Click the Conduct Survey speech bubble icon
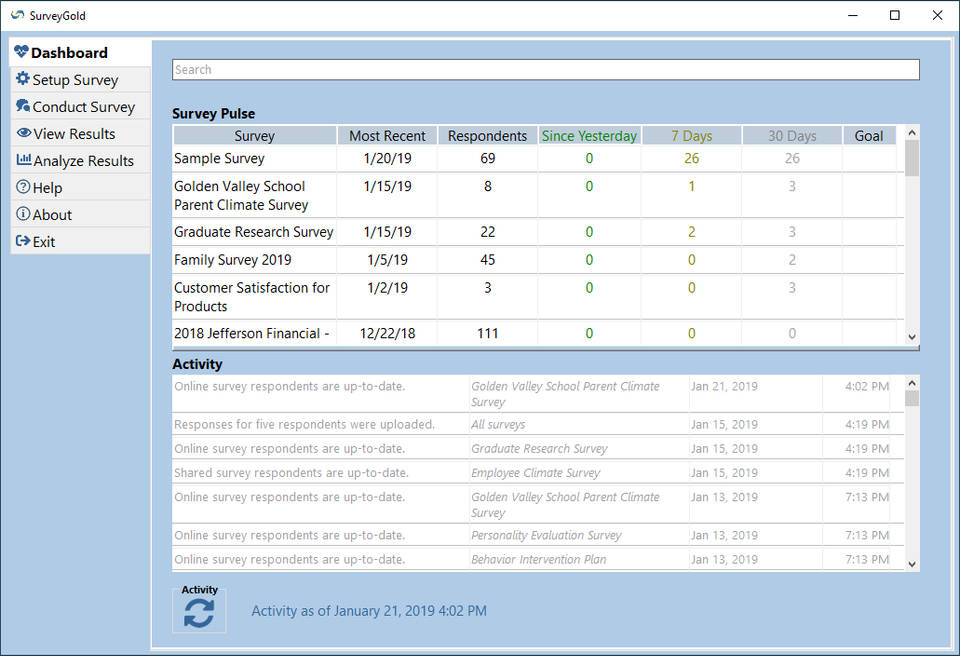 tap(23, 106)
